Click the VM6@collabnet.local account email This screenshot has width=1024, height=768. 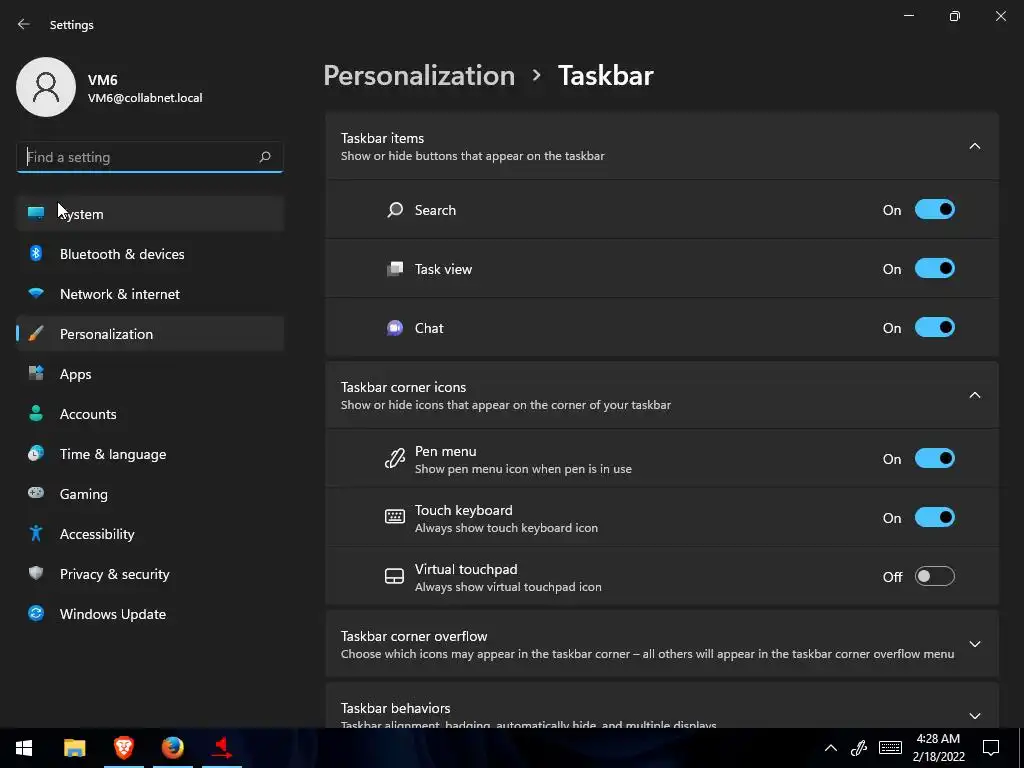145,98
